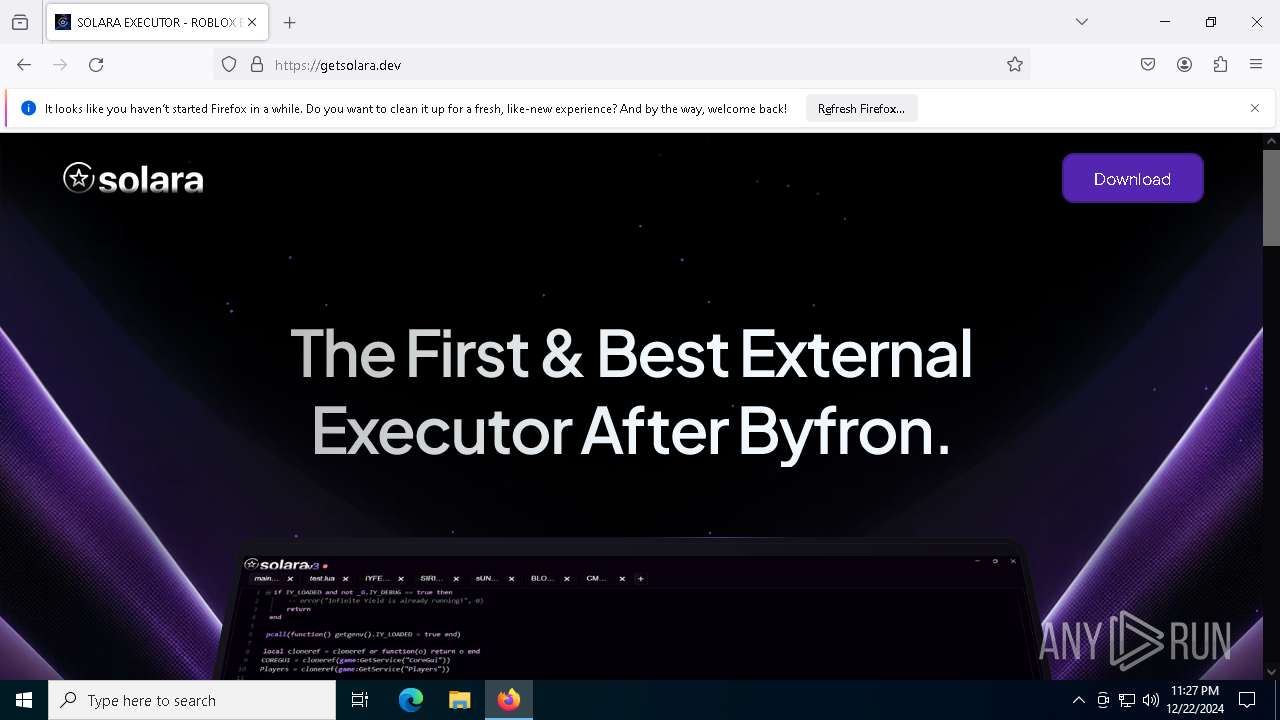Click the Firefox taskbar icon
The image size is (1280, 720).
click(x=509, y=700)
